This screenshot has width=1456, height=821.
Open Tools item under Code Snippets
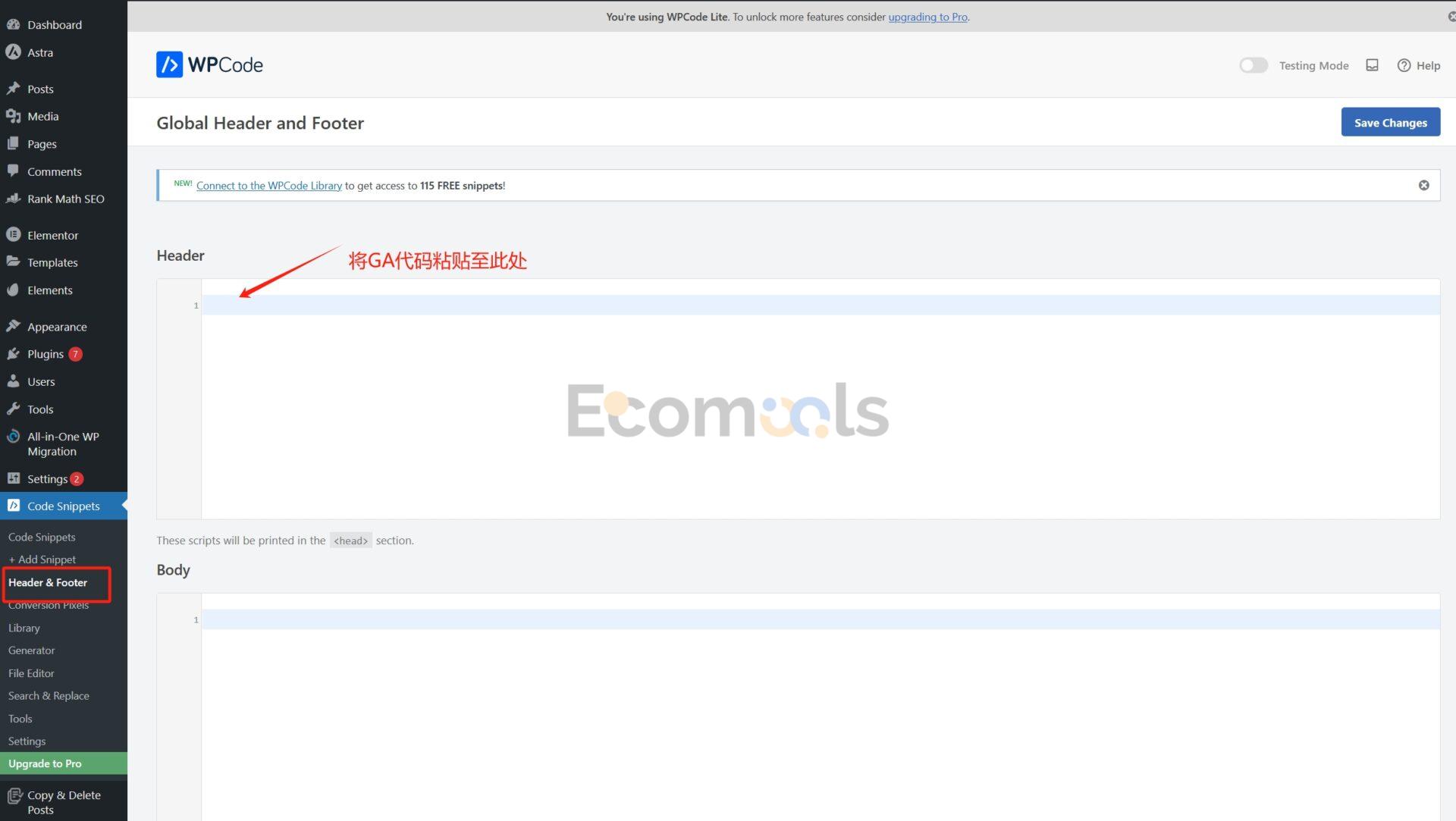[x=20, y=719]
